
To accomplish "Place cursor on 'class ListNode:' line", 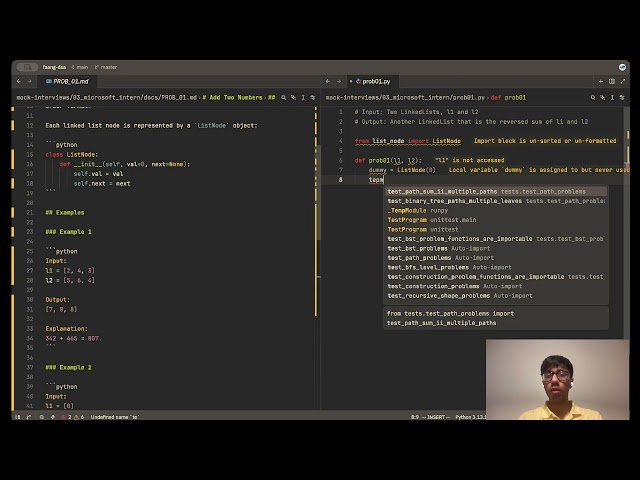I will click(72, 155).
